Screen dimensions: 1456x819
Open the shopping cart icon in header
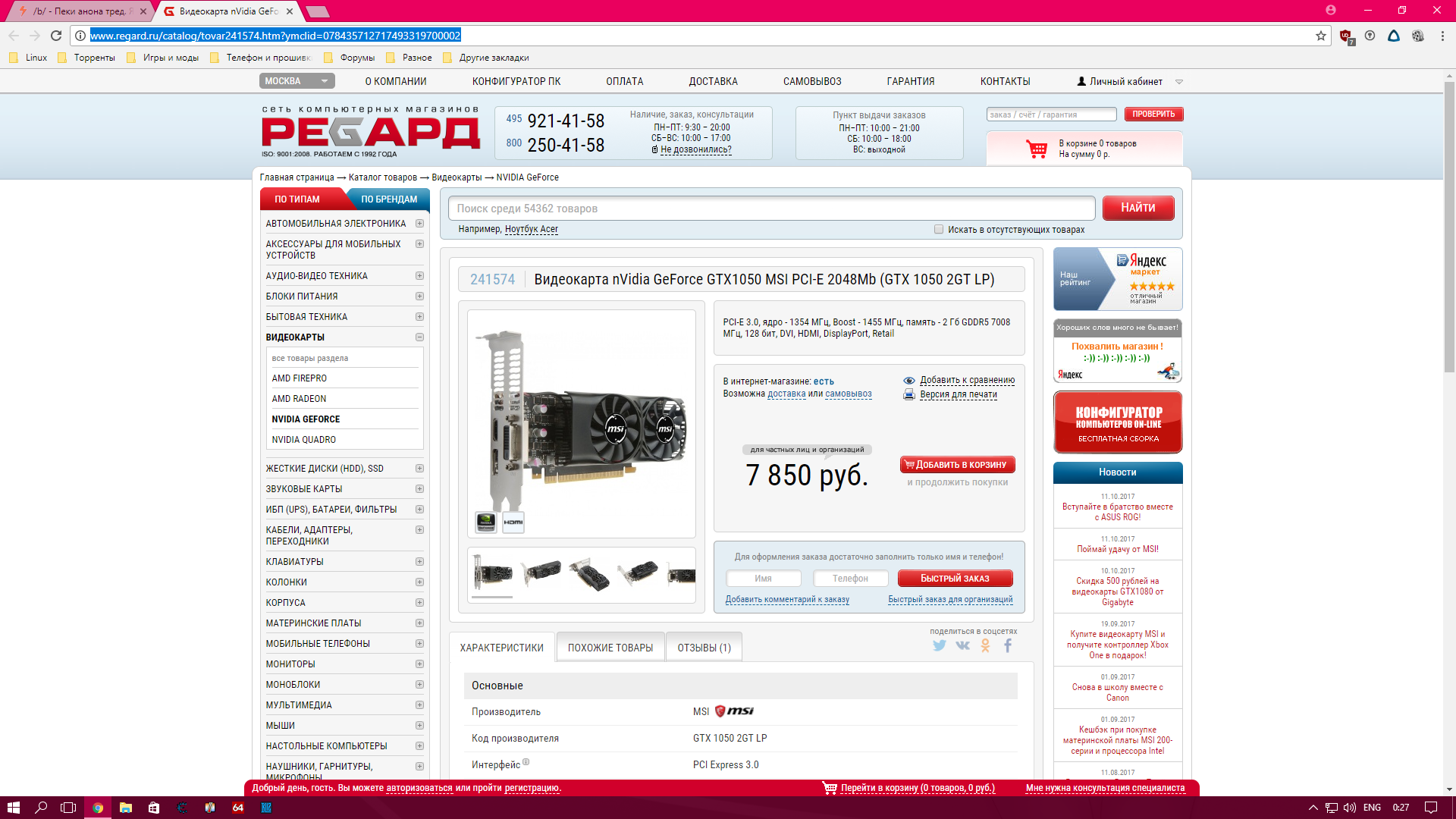tap(1036, 149)
